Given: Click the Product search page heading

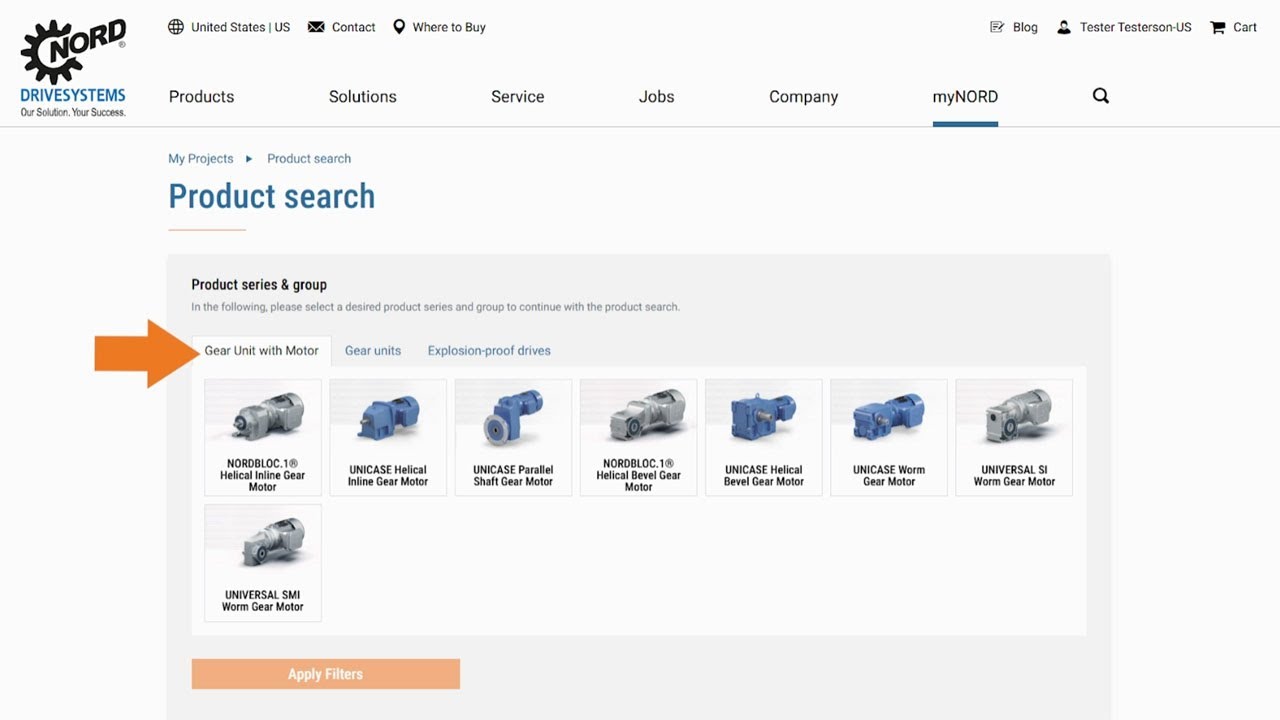Looking at the screenshot, I should coord(272,197).
